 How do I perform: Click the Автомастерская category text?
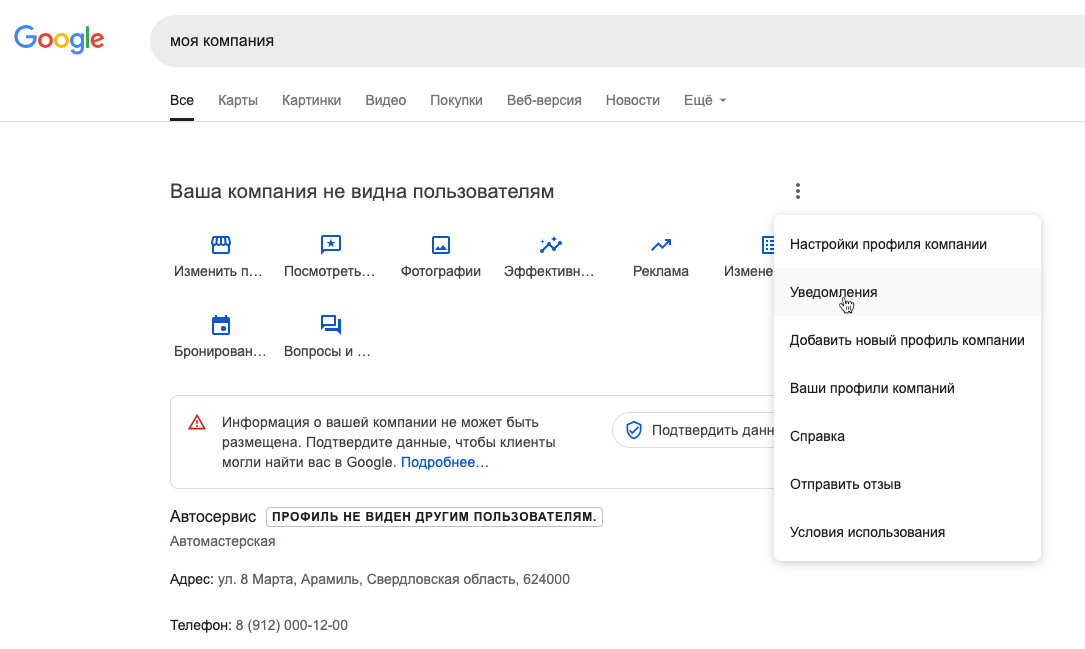click(x=223, y=541)
